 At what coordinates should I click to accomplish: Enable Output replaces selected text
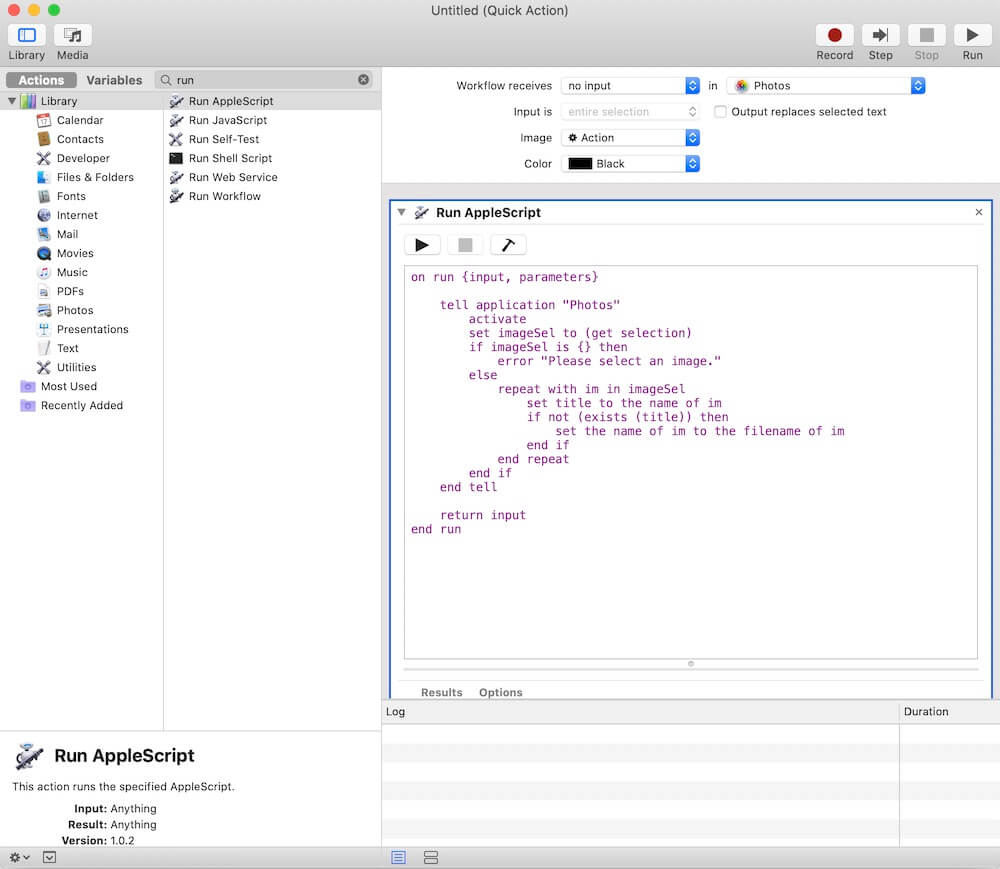point(720,112)
